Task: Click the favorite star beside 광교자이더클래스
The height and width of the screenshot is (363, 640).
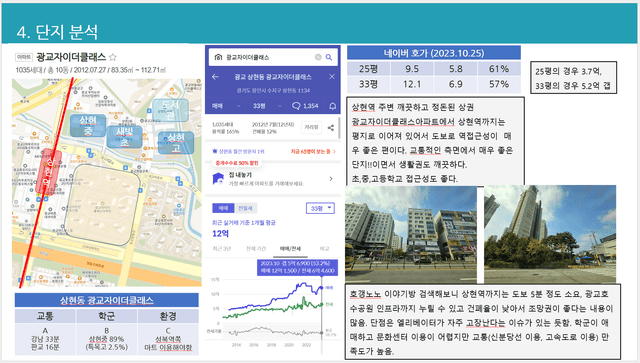Action: tap(113, 57)
